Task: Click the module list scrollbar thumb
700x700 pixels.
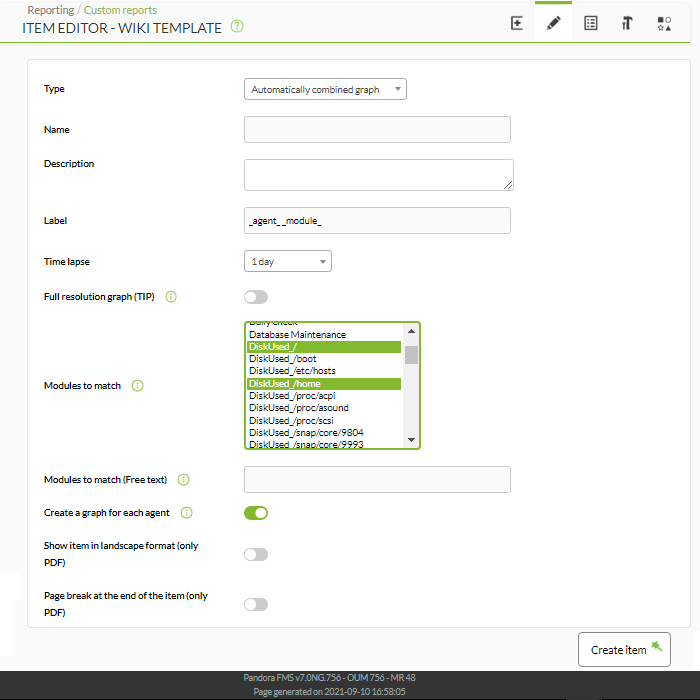Action: (x=411, y=355)
